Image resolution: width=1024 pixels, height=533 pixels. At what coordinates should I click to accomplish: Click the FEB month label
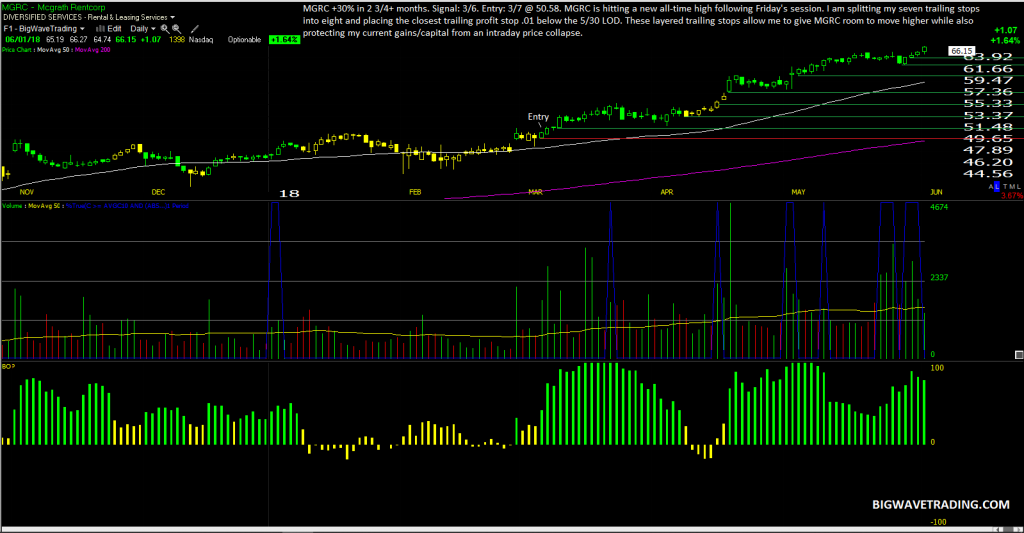tap(415, 192)
